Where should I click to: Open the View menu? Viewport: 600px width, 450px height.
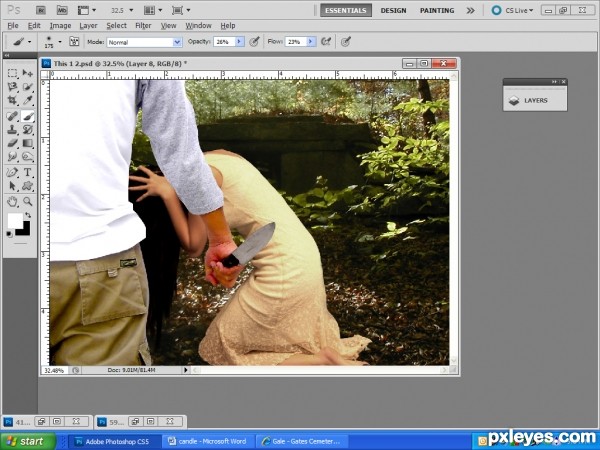pos(168,26)
